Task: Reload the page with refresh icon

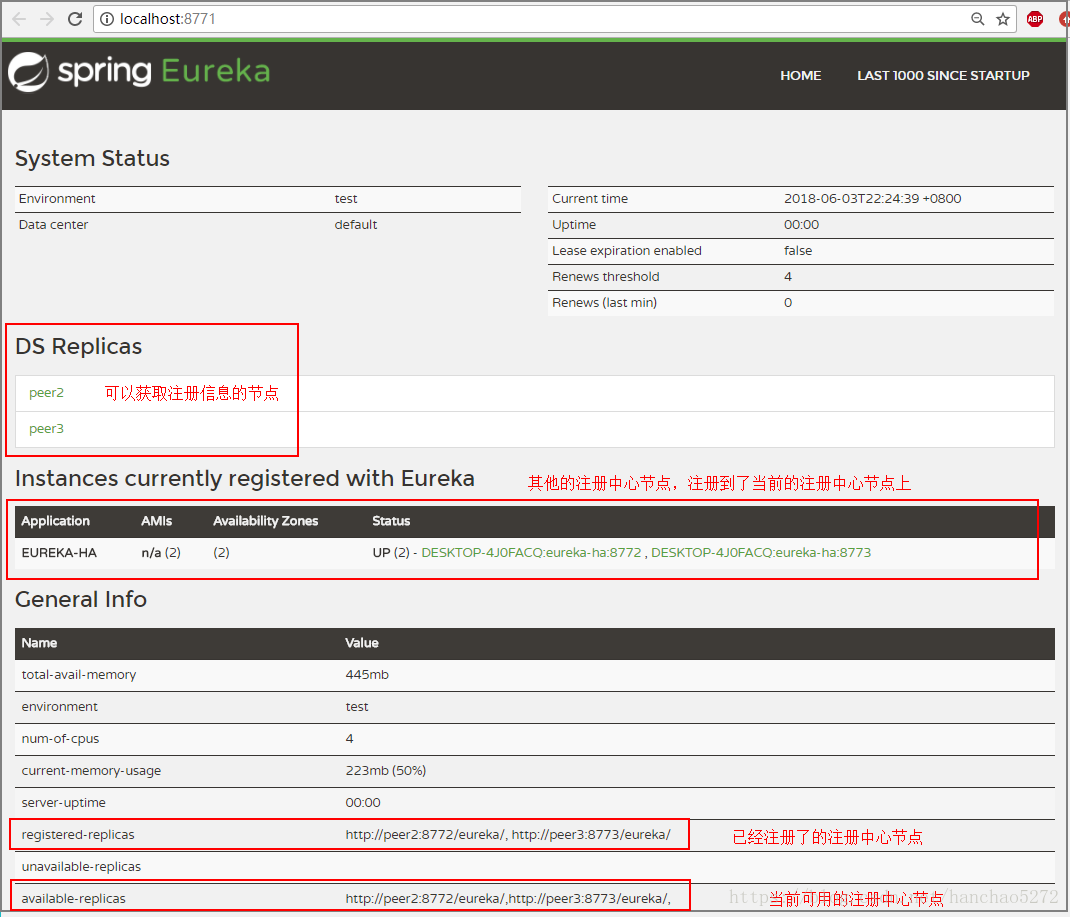Action: (x=75, y=18)
